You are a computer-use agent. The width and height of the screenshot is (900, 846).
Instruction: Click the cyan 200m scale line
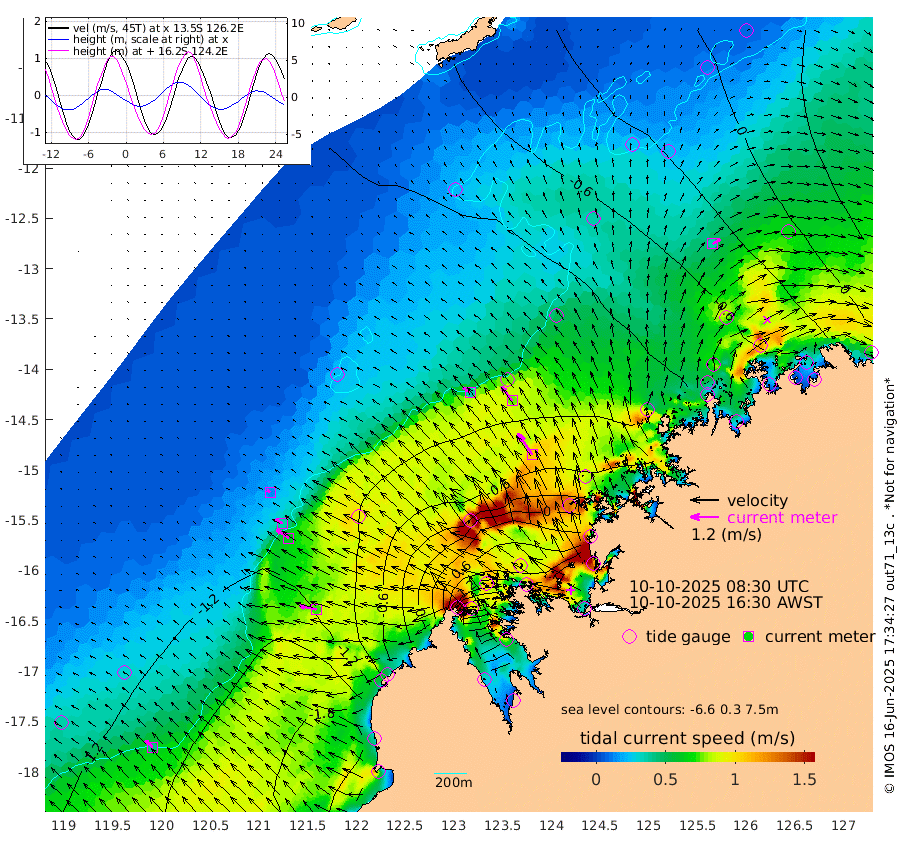450,774
